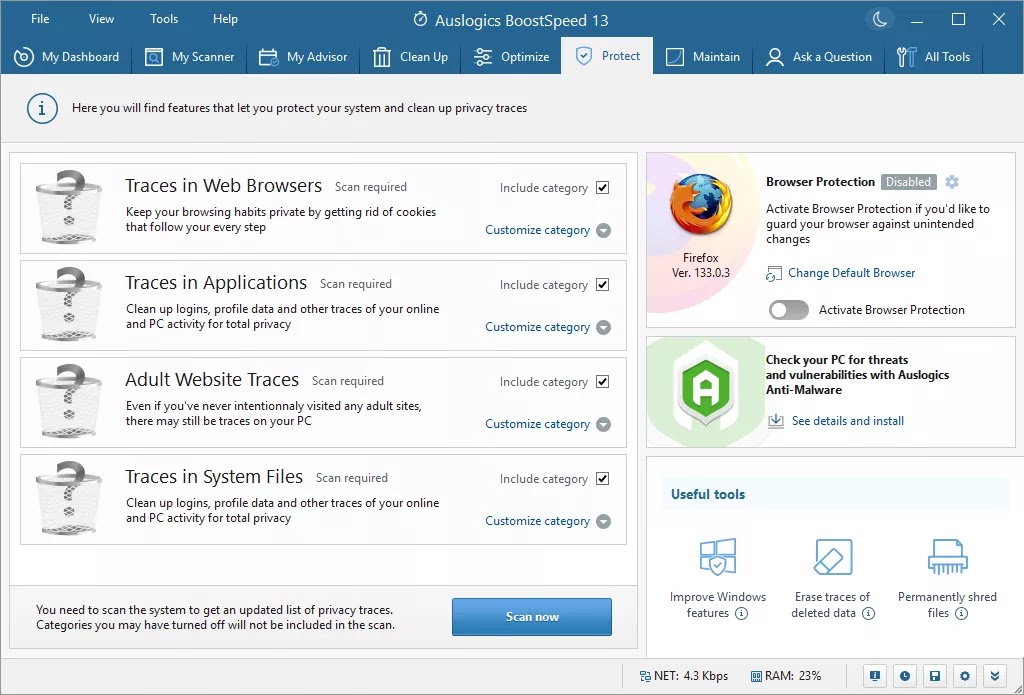Open the Tools menu

pos(164,19)
